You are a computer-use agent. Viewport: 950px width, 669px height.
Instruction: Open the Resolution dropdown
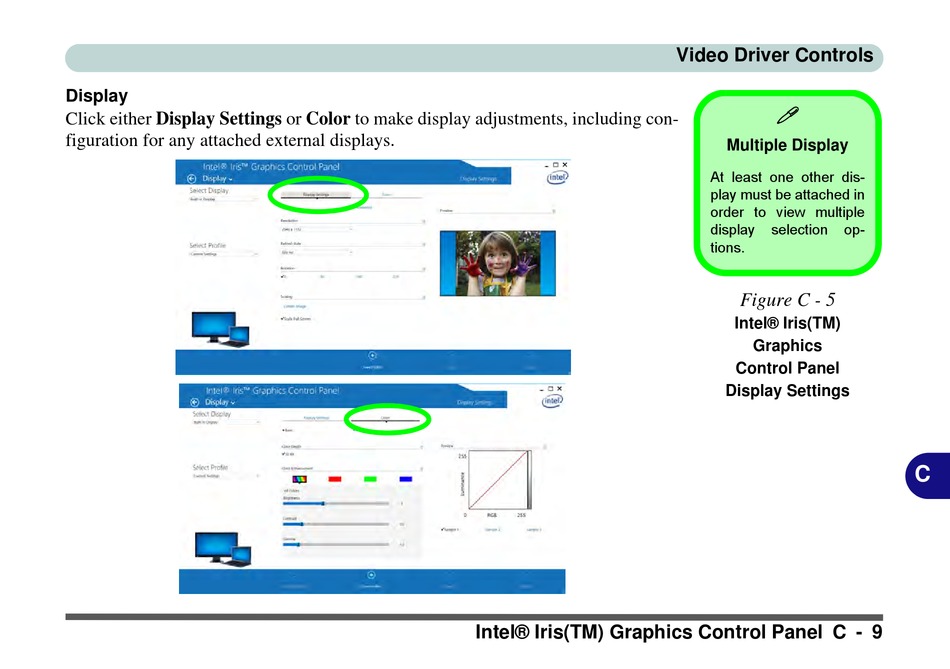pos(316,230)
